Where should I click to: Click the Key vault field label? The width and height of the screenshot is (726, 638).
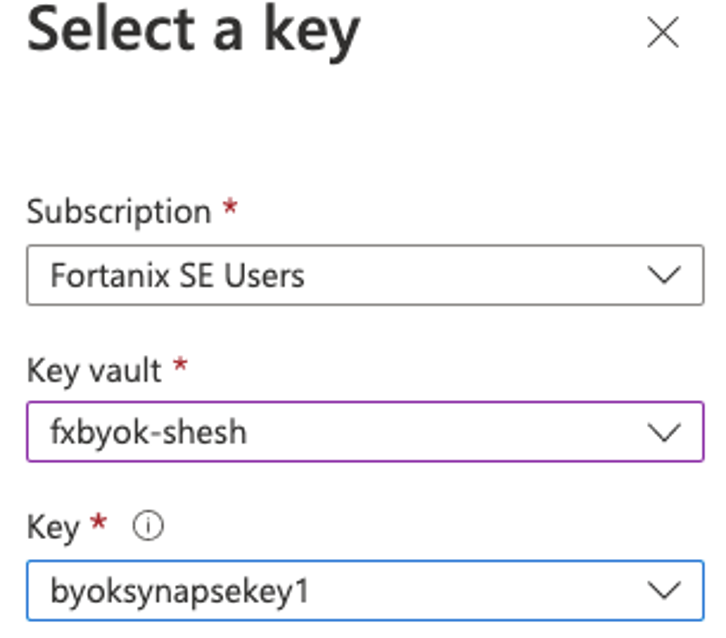tap(94, 370)
